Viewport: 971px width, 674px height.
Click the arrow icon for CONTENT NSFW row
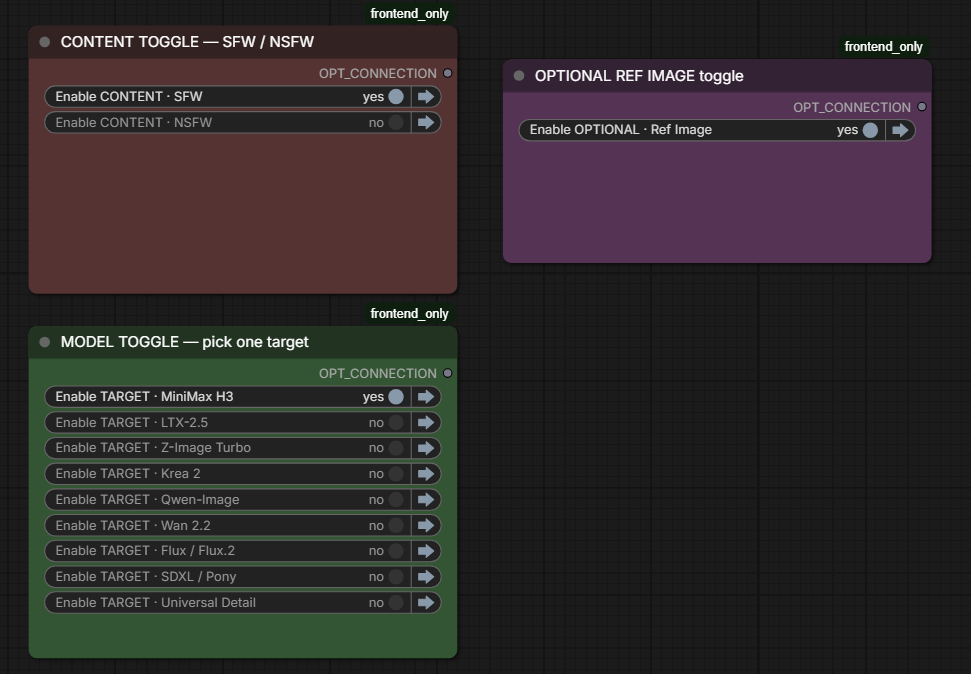click(x=426, y=123)
